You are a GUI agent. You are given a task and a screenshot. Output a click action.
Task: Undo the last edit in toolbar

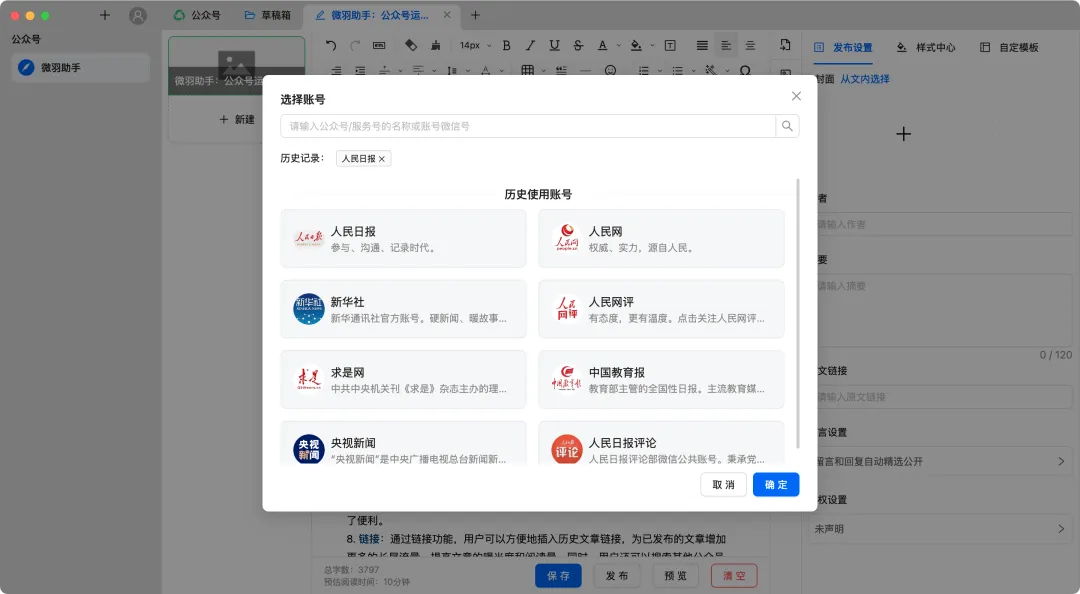(331, 45)
